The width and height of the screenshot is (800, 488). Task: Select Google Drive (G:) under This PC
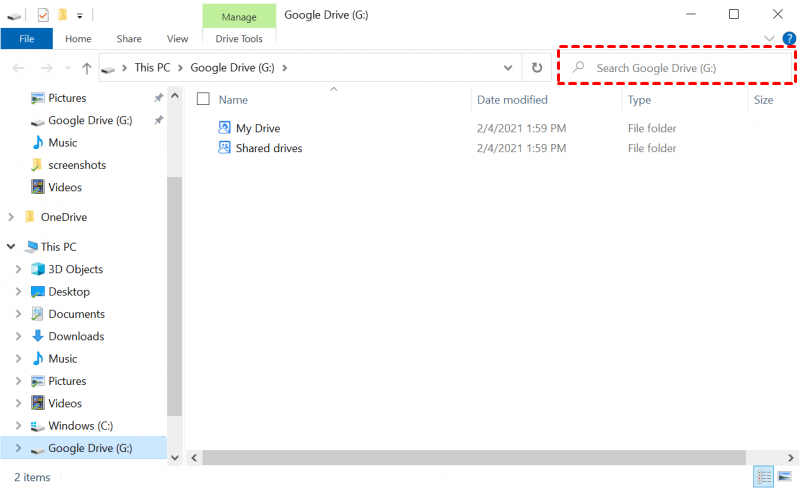click(90, 448)
